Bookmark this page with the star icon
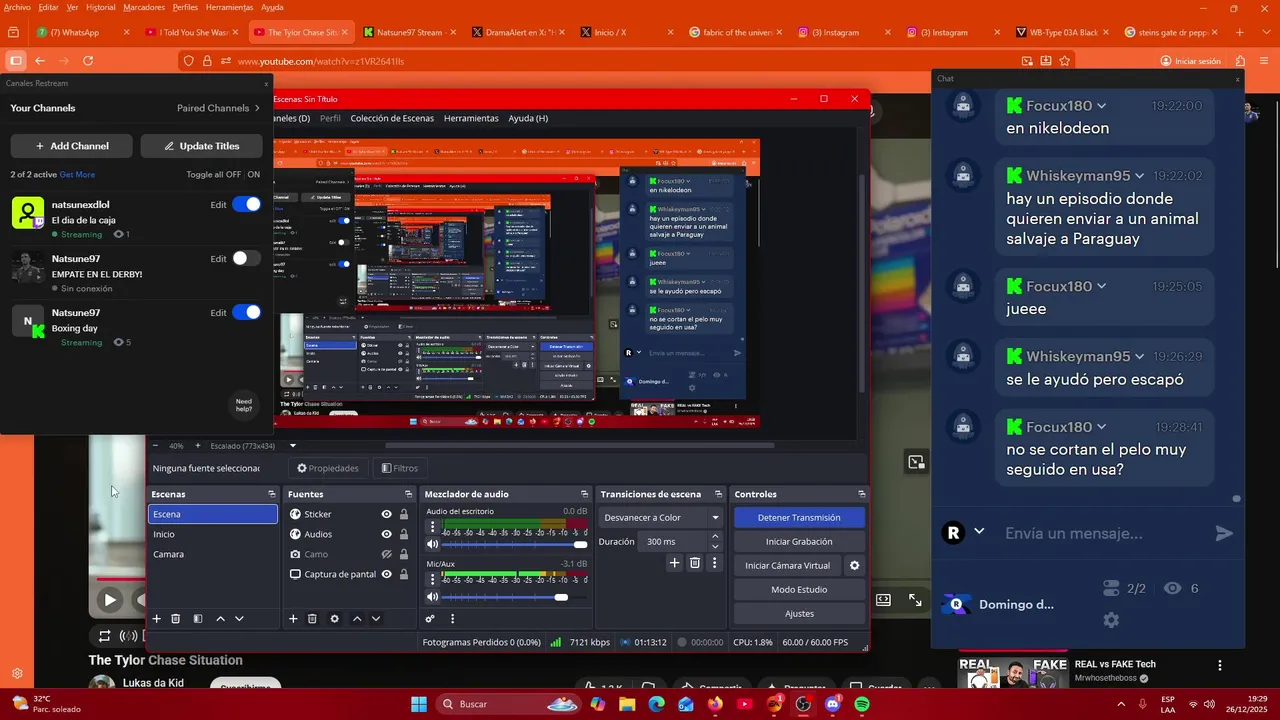 click(1064, 61)
